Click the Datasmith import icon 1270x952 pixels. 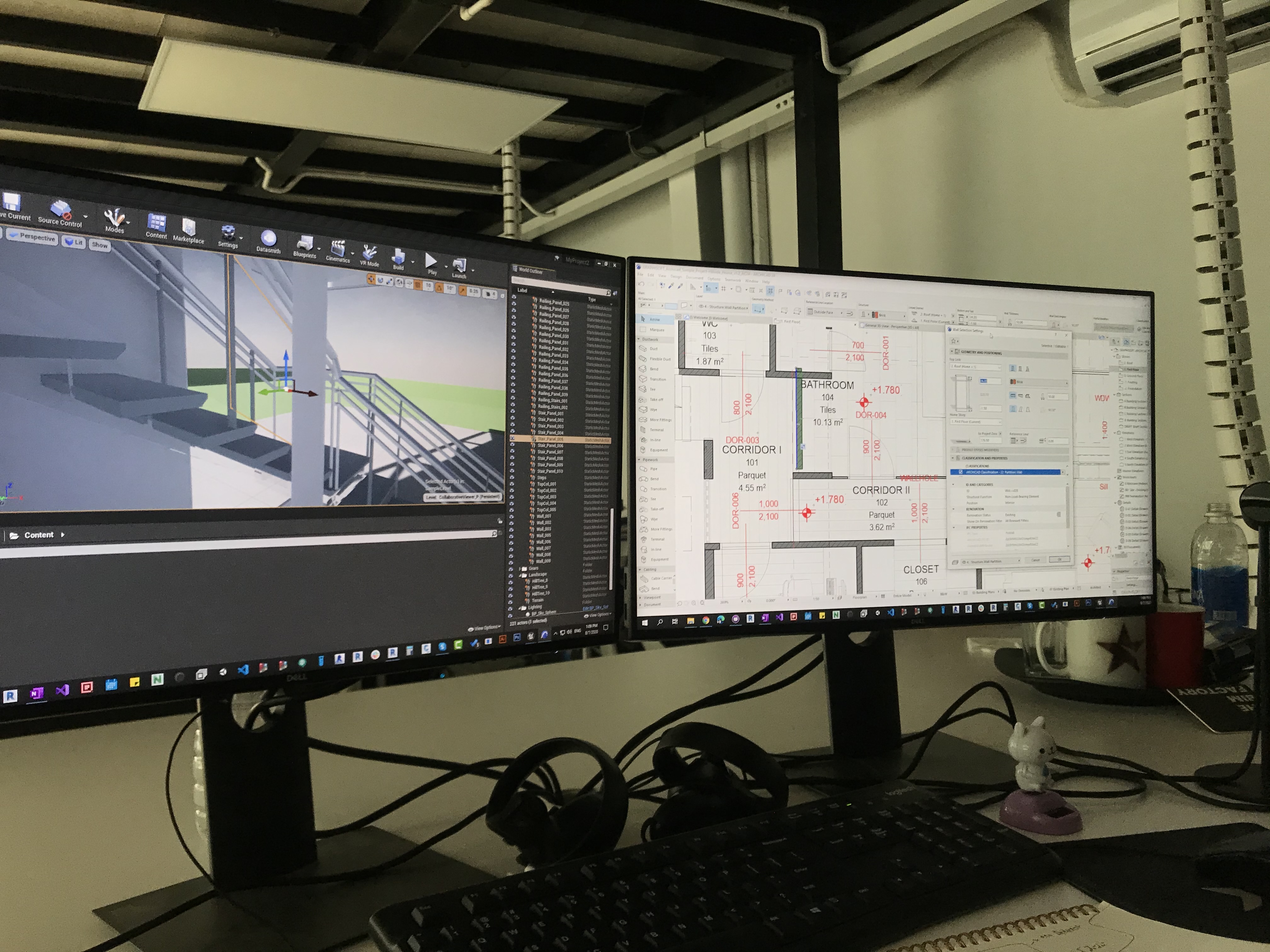click(268, 238)
